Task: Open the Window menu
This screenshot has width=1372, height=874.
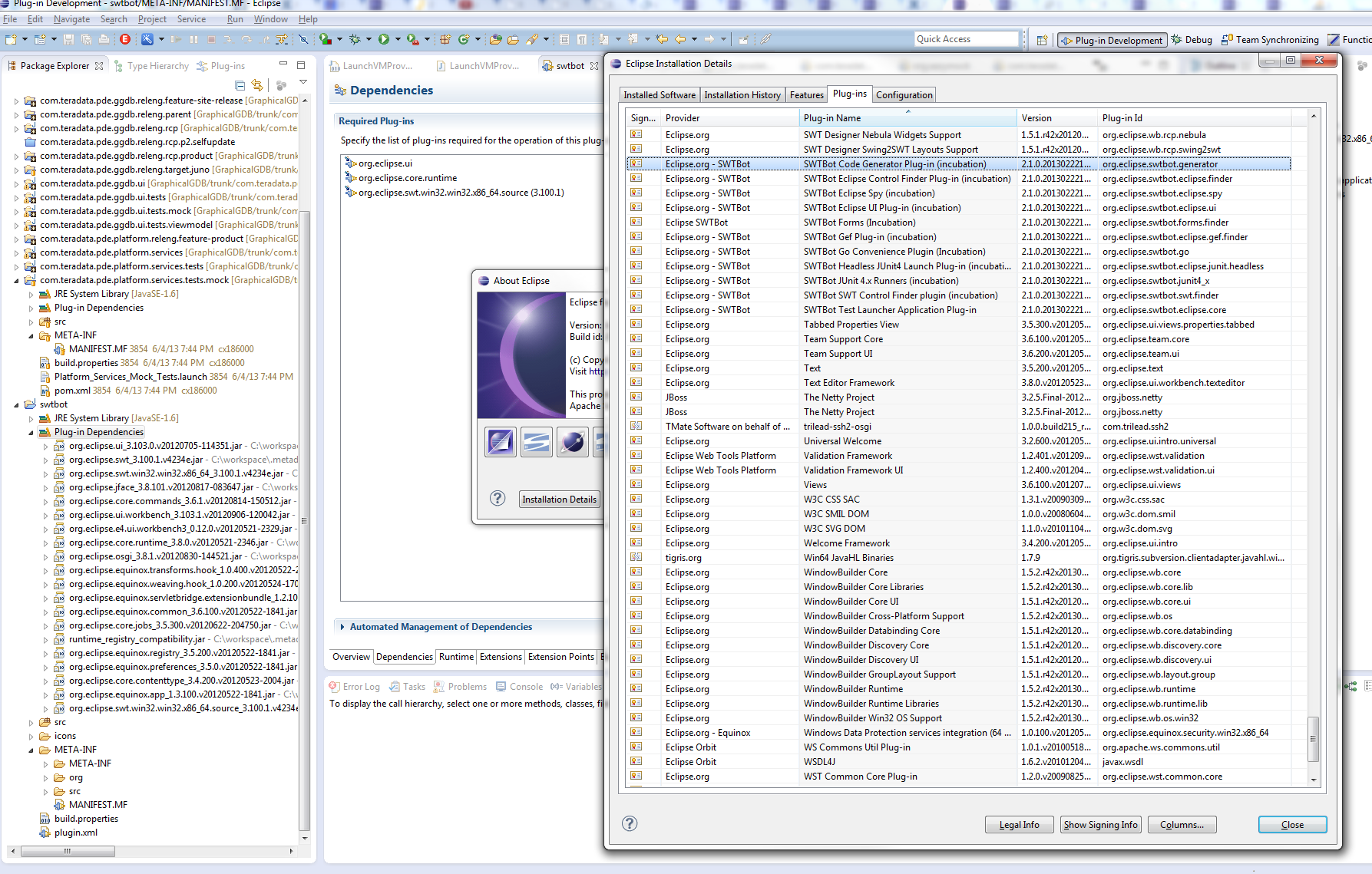Action: pyautogui.click(x=271, y=19)
